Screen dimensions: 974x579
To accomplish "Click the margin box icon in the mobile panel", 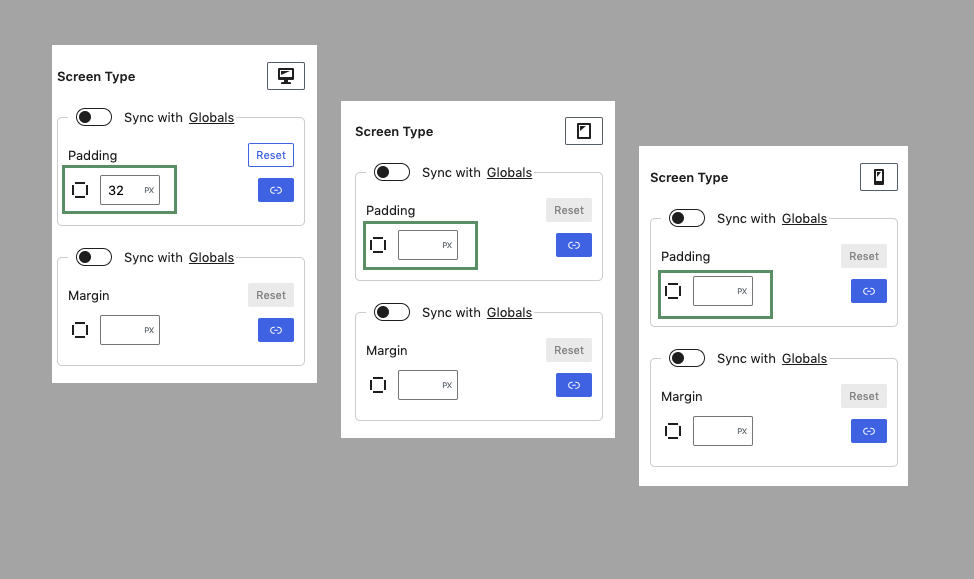I will point(673,430).
